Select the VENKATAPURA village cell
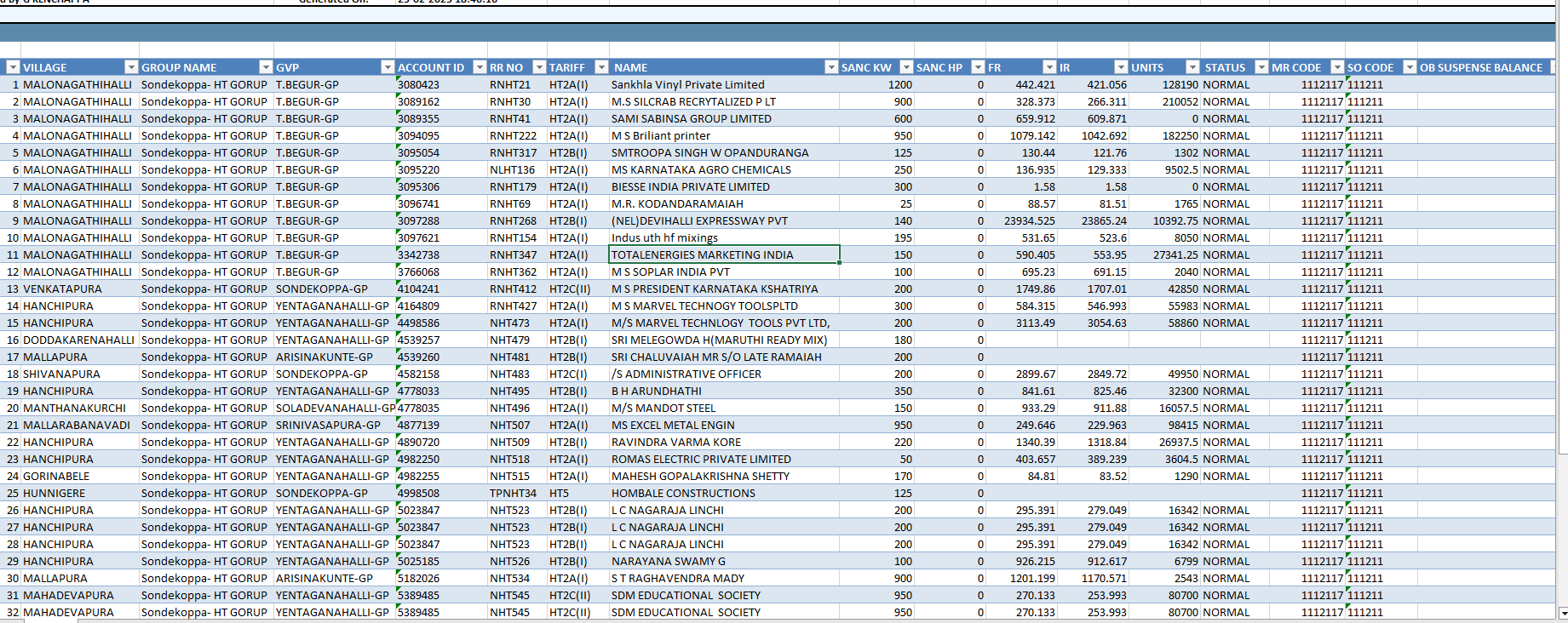The image size is (1568, 623). (80, 289)
